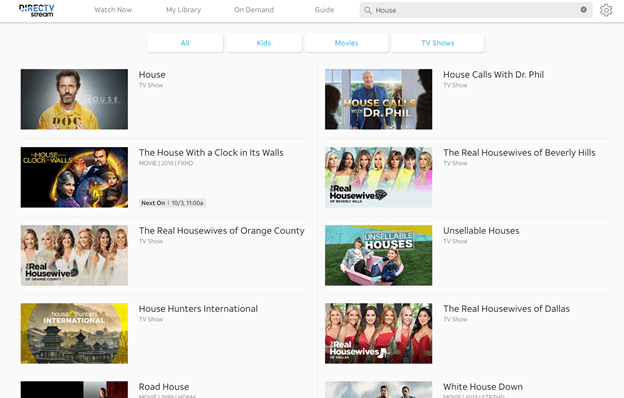The image size is (624, 398).
Task: Click the magnifying glass search icon
Action: coord(368,10)
